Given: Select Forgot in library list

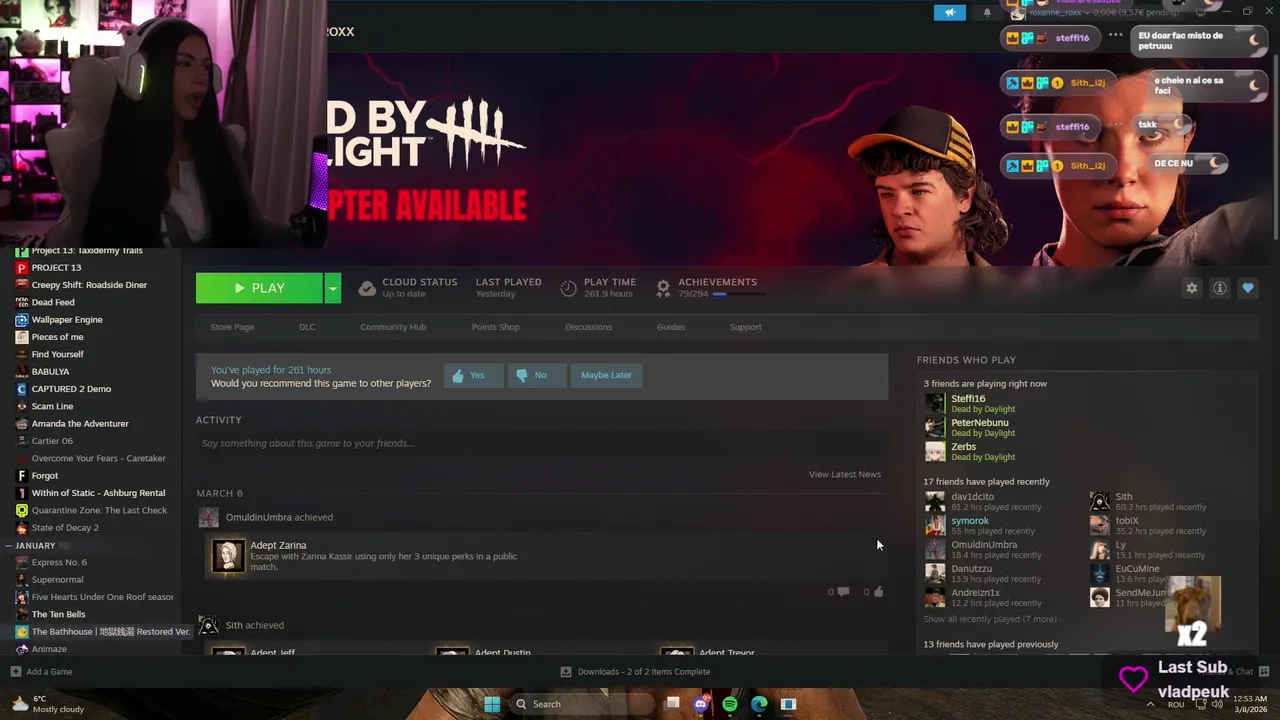Looking at the screenshot, I should coord(44,476).
